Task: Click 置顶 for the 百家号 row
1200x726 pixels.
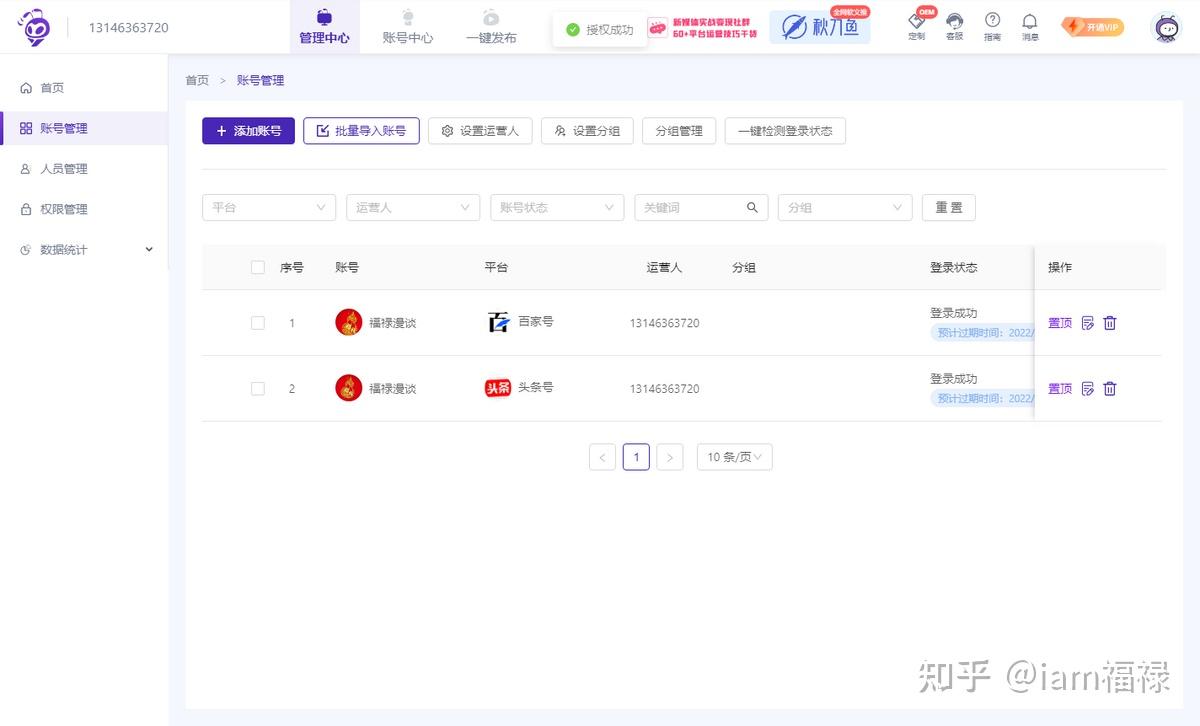Action: coord(1060,323)
